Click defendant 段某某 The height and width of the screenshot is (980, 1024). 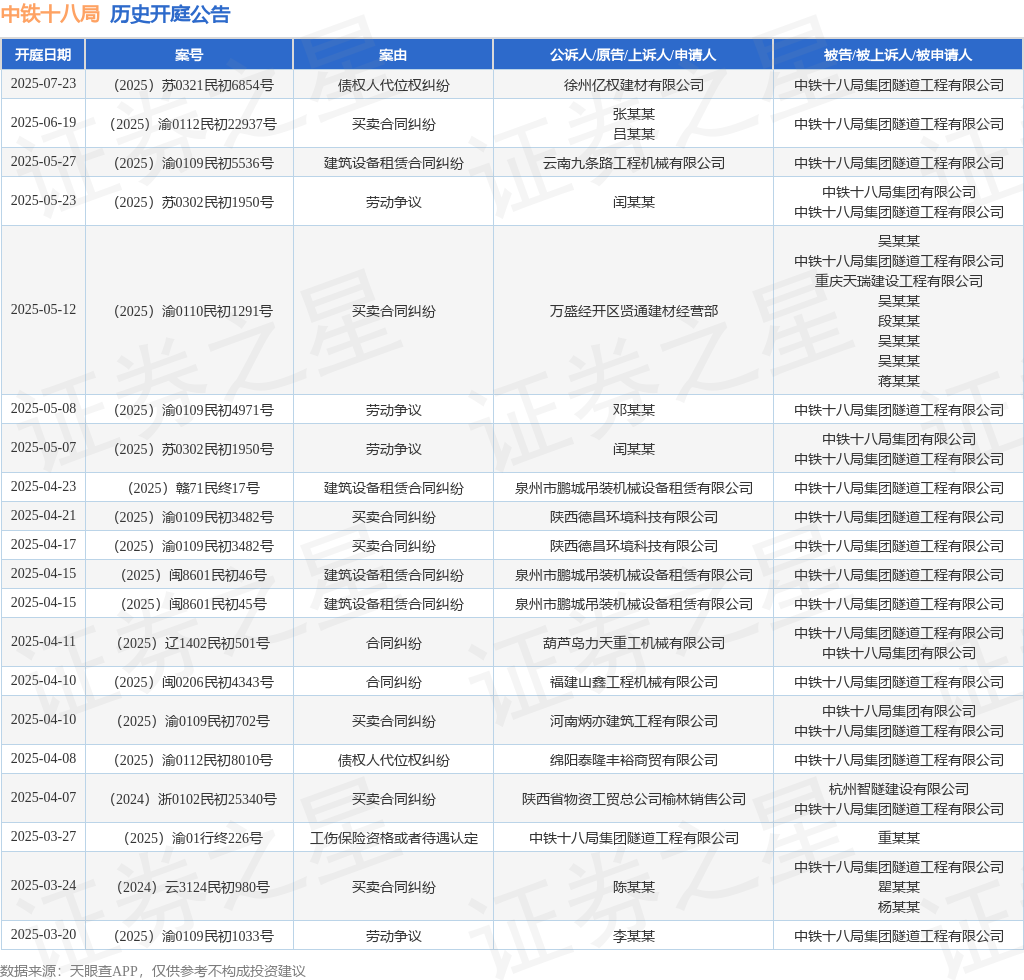coord(899,321)
